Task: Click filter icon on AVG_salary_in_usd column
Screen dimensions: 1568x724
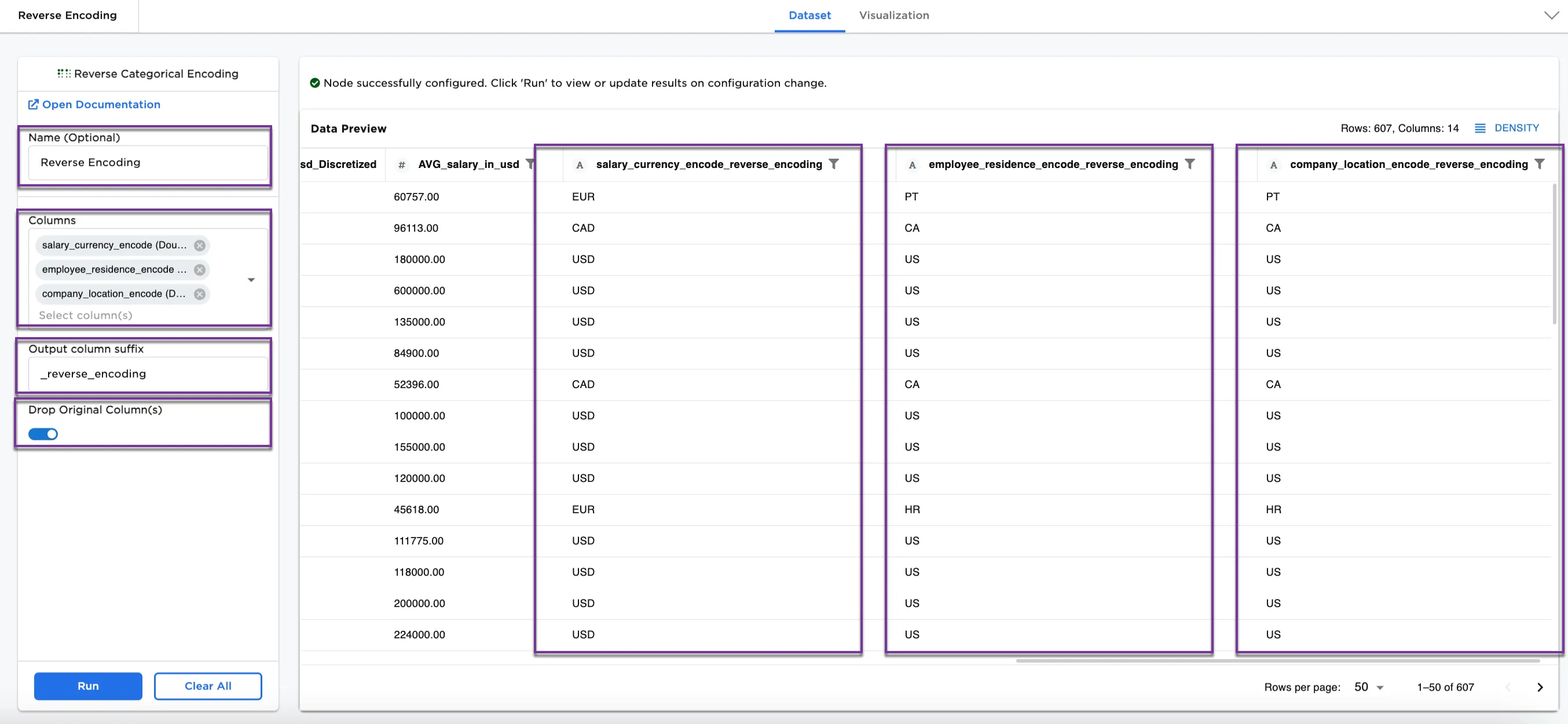Action: 530,164
